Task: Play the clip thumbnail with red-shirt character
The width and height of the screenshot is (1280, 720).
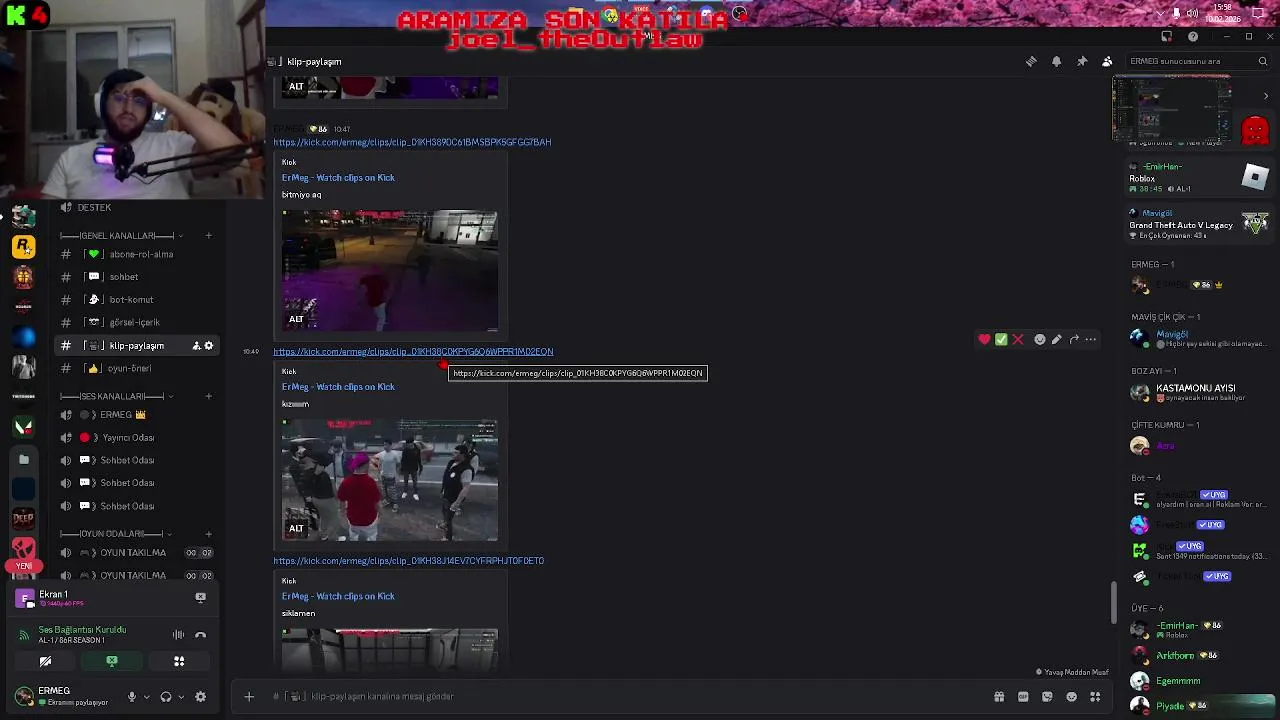Action: point(390,480)
